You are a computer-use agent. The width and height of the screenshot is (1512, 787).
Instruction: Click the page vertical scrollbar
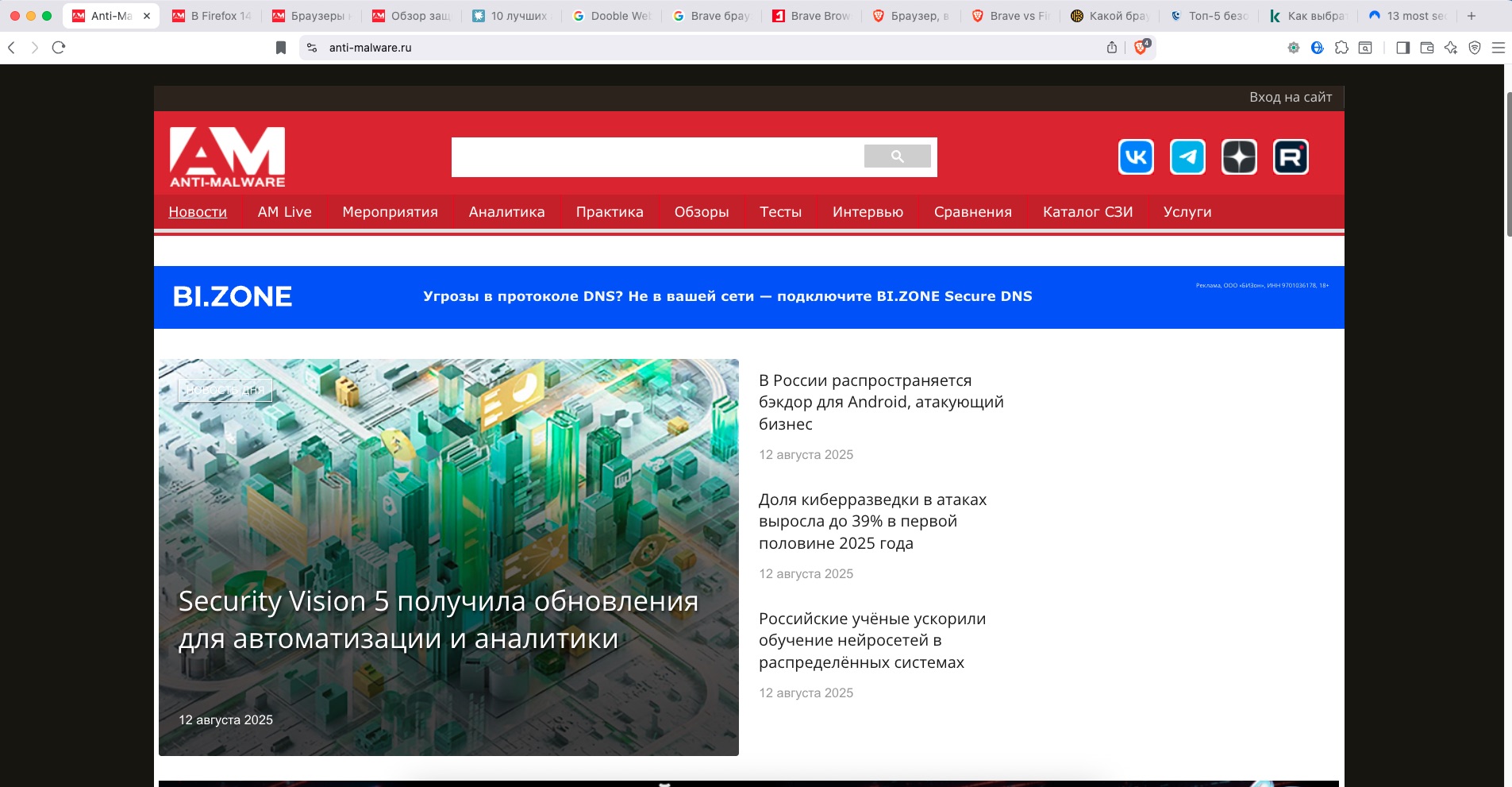tap(1508, 165)
